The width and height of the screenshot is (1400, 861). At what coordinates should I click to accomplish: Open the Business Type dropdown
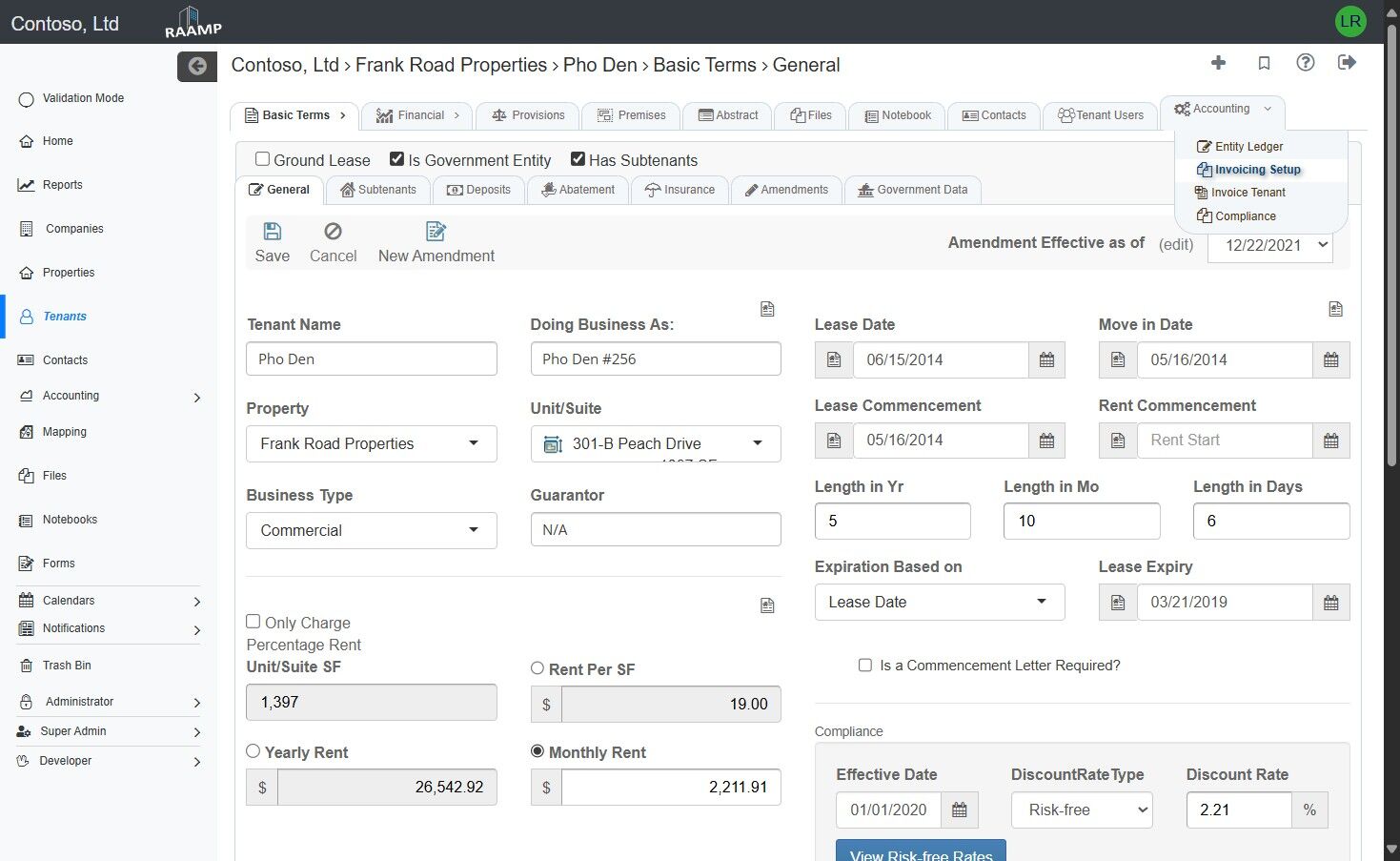tap(371, 530)
